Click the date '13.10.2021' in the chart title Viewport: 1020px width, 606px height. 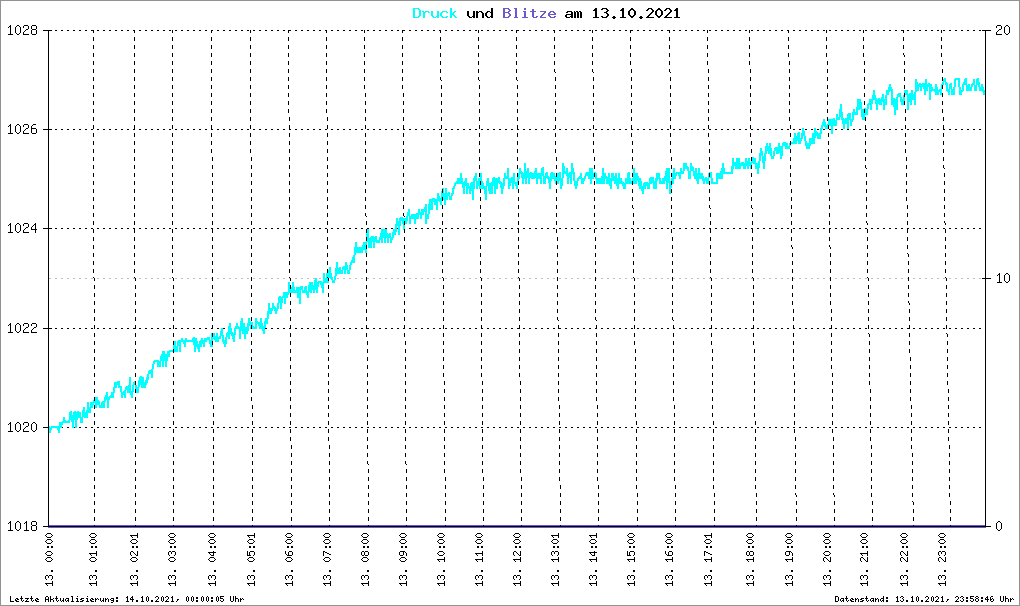pos(636,14)
